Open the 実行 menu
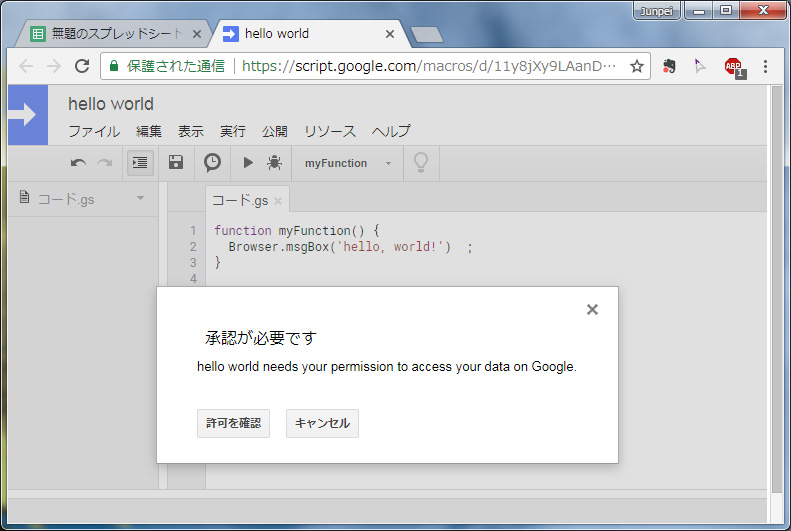 coord(233,131)
